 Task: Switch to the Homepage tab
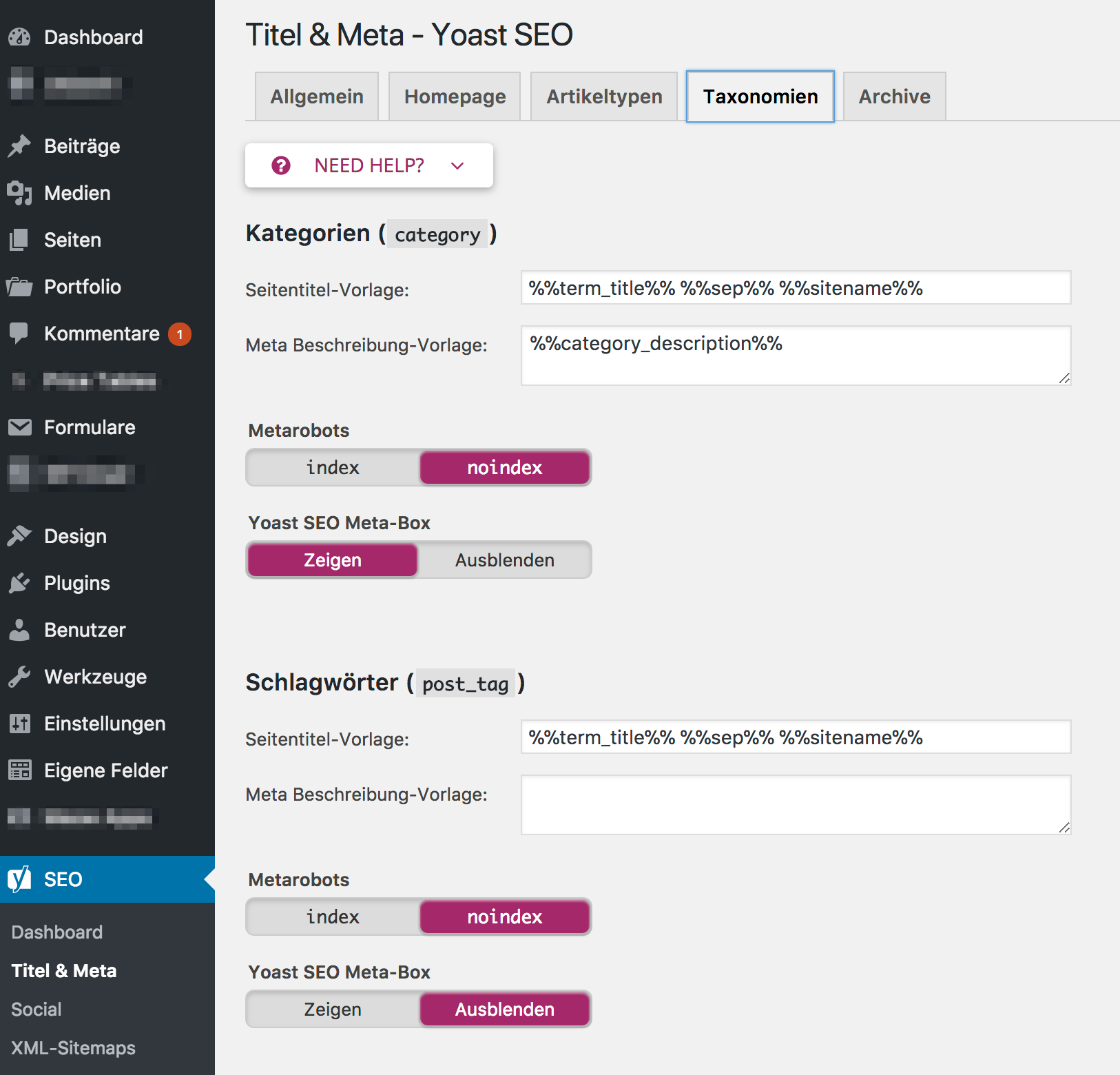455,96
